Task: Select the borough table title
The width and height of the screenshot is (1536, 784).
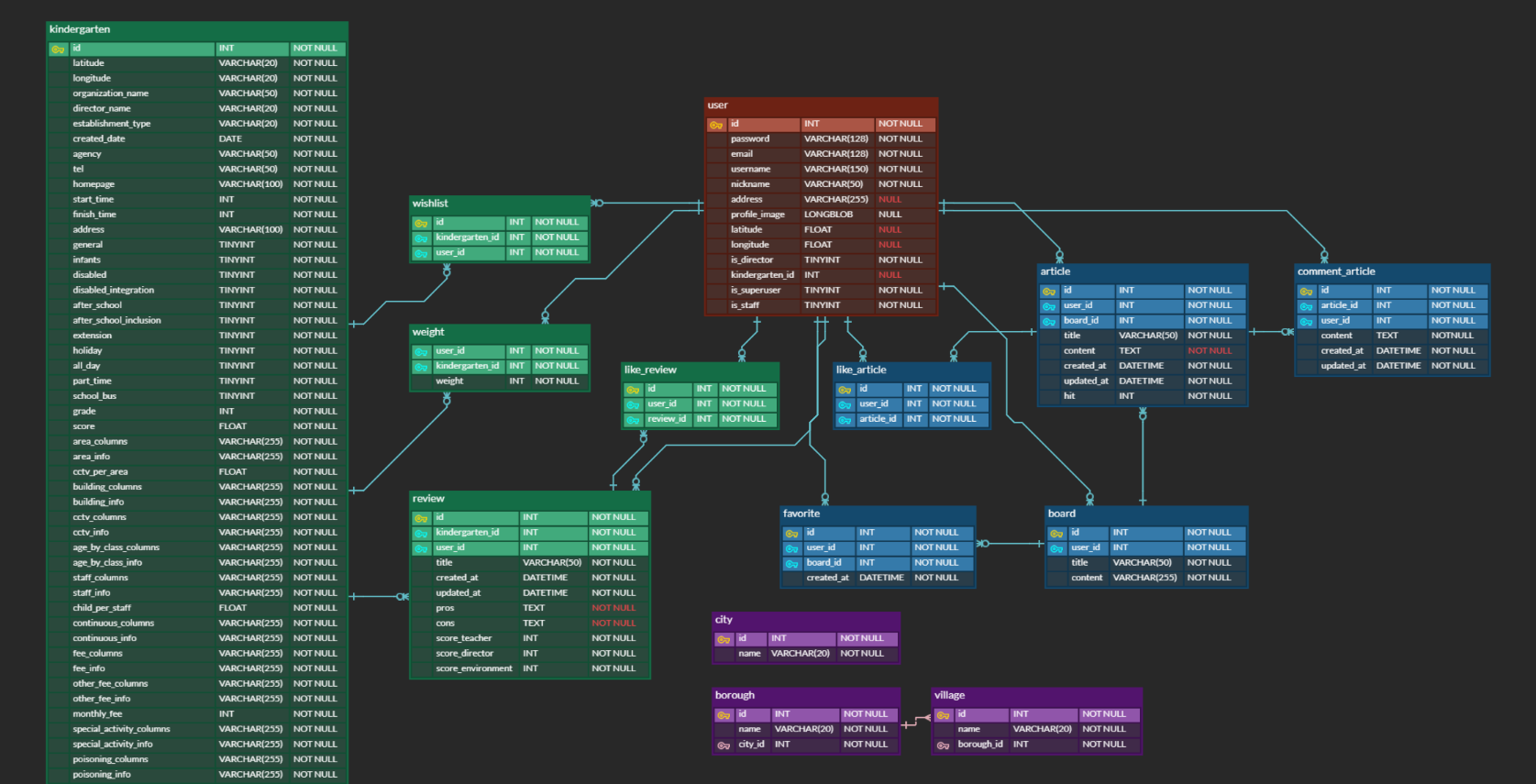Action: point(735,695)
